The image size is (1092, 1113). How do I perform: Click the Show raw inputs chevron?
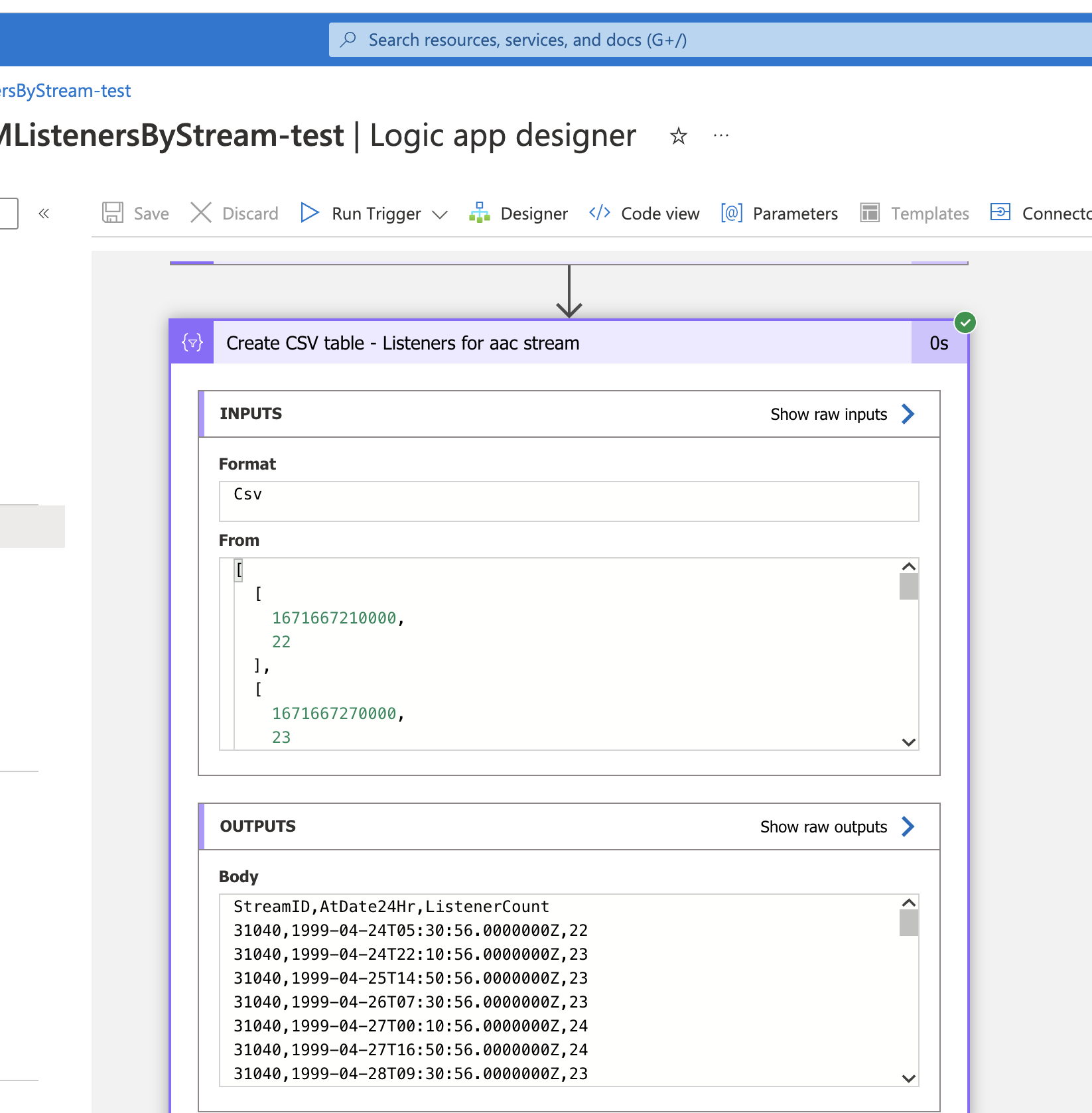[x=908, y=414]
